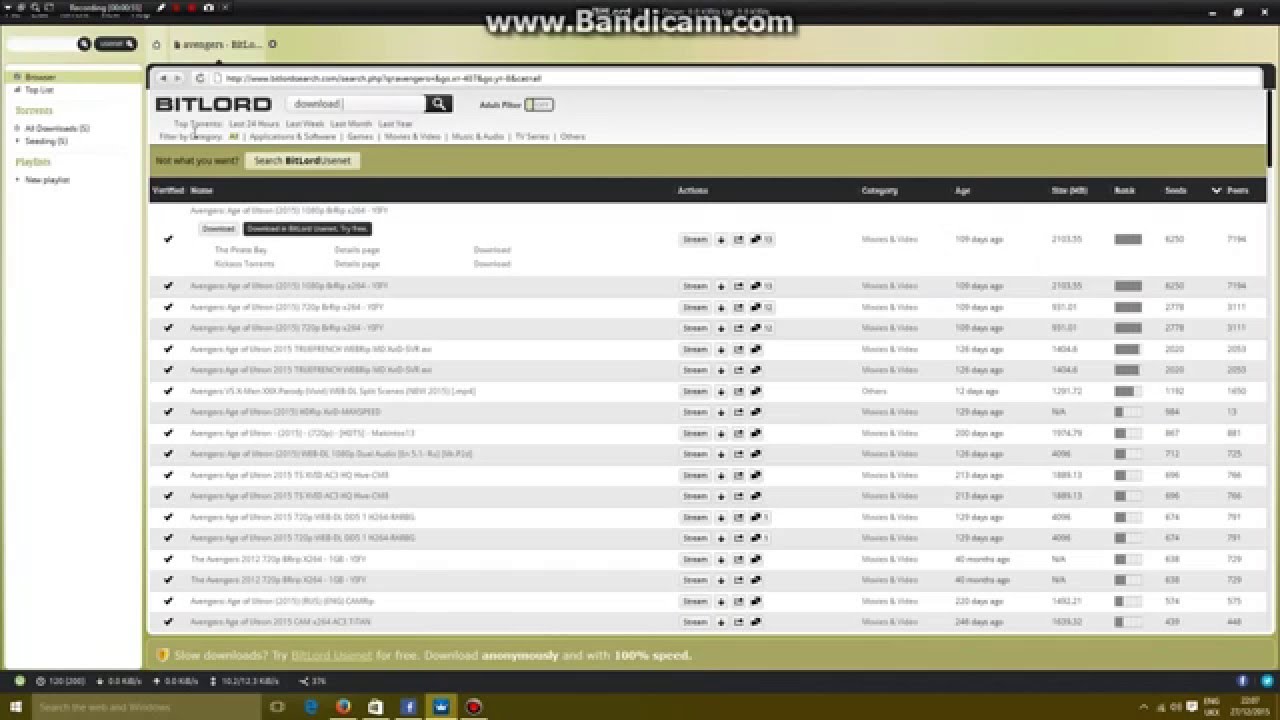Open Bandicam from the taskbar
The image size is (1280, 720).
(x=474, y=707)
